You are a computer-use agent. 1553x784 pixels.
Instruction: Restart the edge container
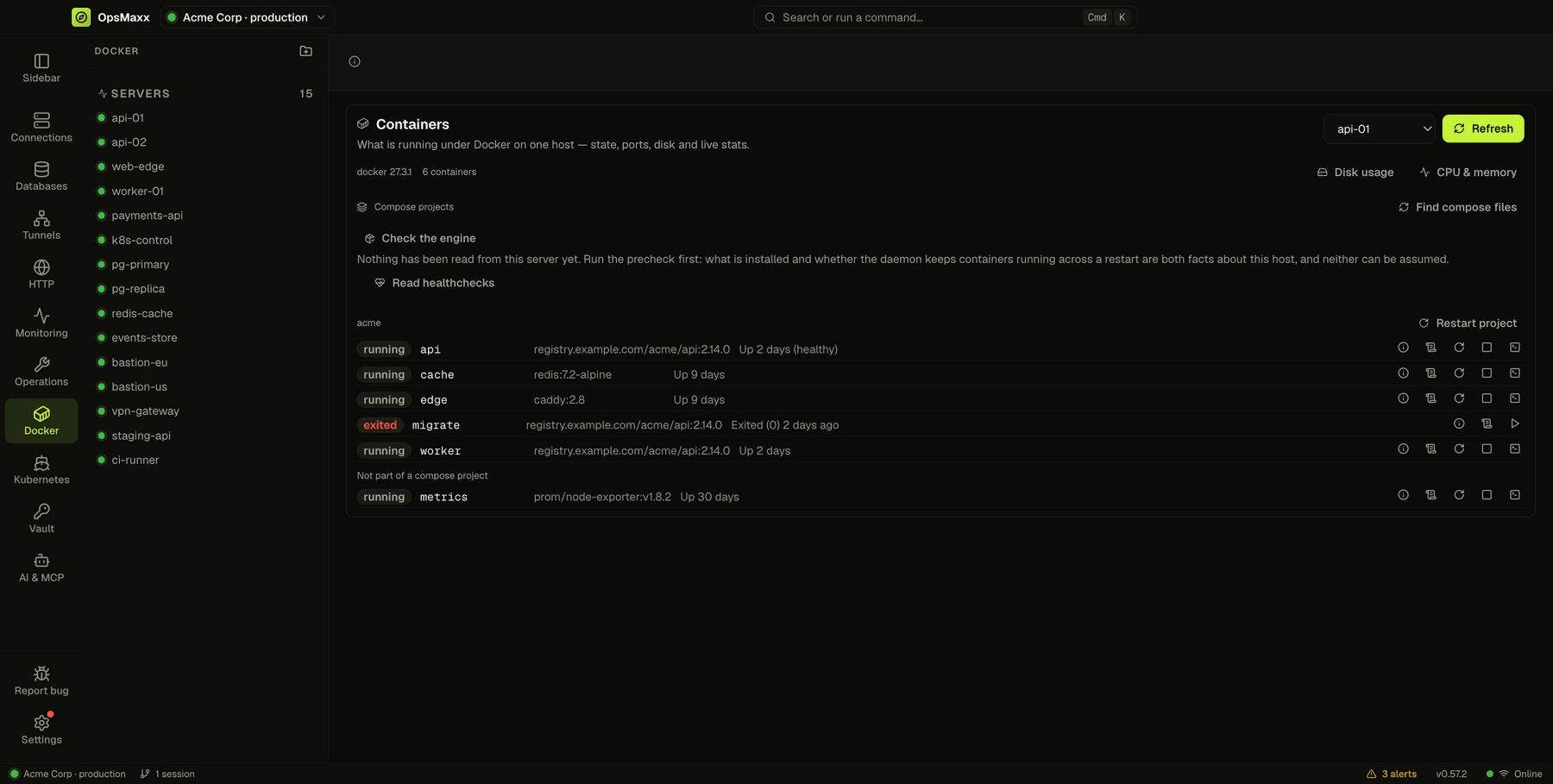(x=1459, y=398)
